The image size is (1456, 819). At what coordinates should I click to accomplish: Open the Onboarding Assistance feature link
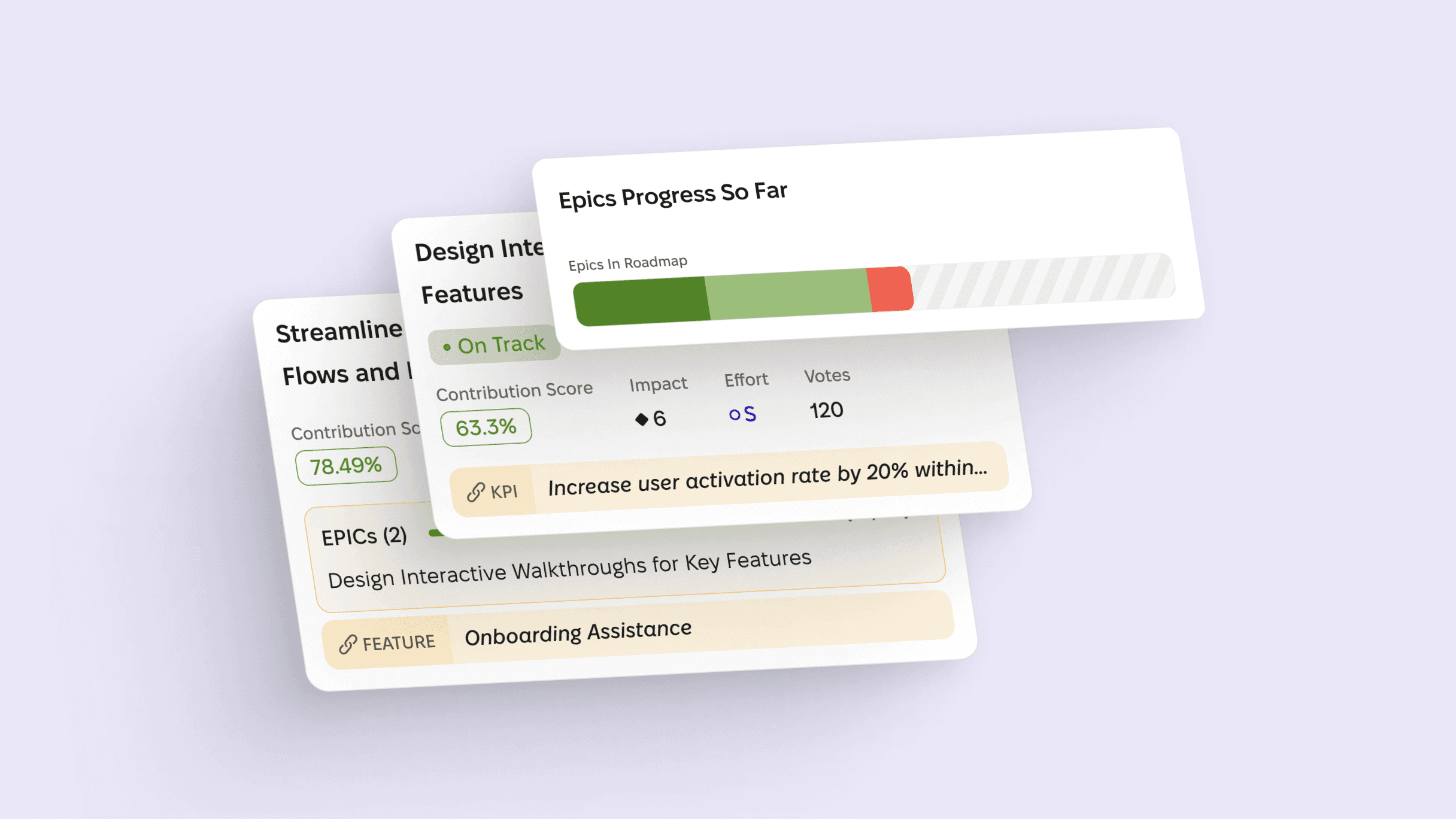tap(578, 633)
